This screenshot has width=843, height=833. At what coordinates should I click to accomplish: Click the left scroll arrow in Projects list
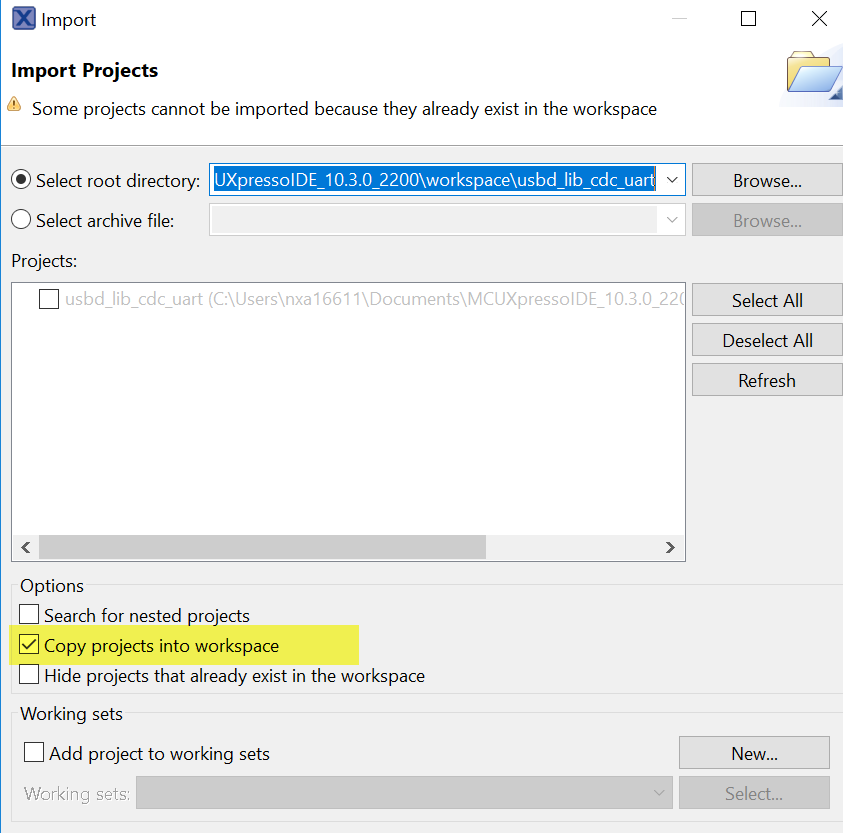tap(25, 547)
